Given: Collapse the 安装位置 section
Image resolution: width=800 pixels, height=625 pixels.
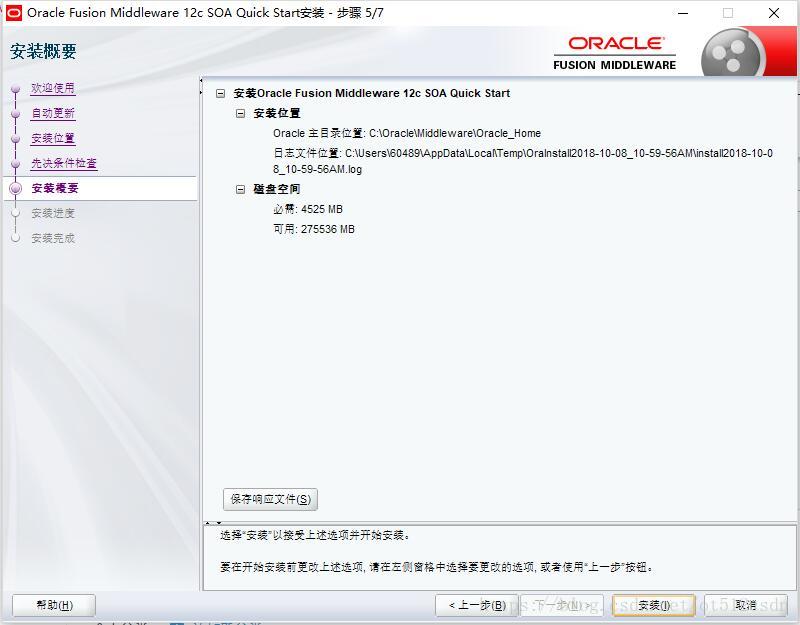Looking at the screenshot, I should coord(240,113).
